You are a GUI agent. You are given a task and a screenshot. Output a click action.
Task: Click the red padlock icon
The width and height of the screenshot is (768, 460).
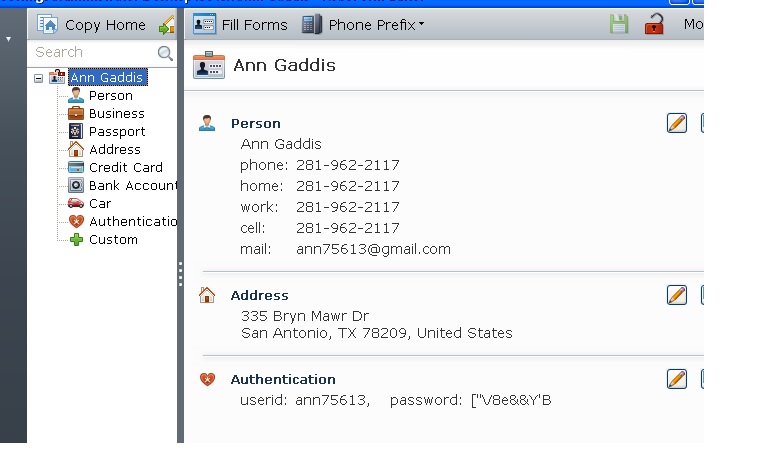[x=655, y=24]
